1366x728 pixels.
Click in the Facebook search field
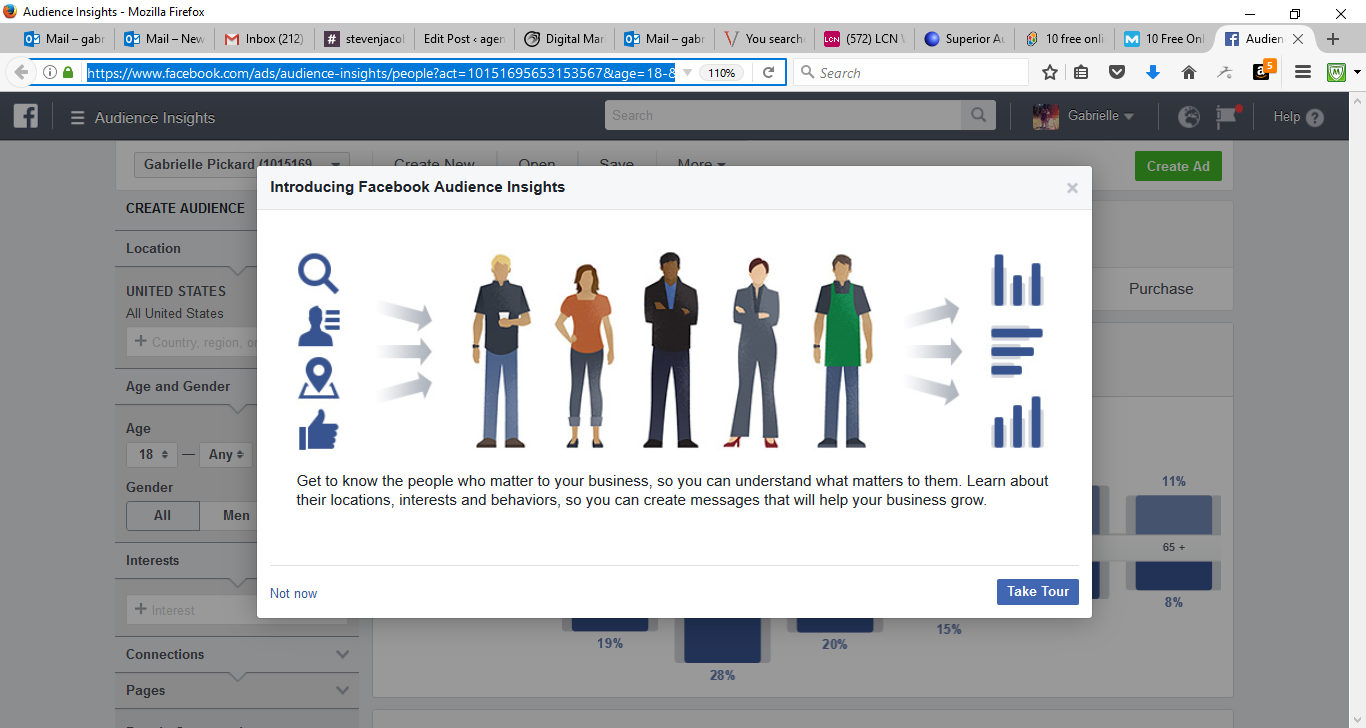pos(783,116)
